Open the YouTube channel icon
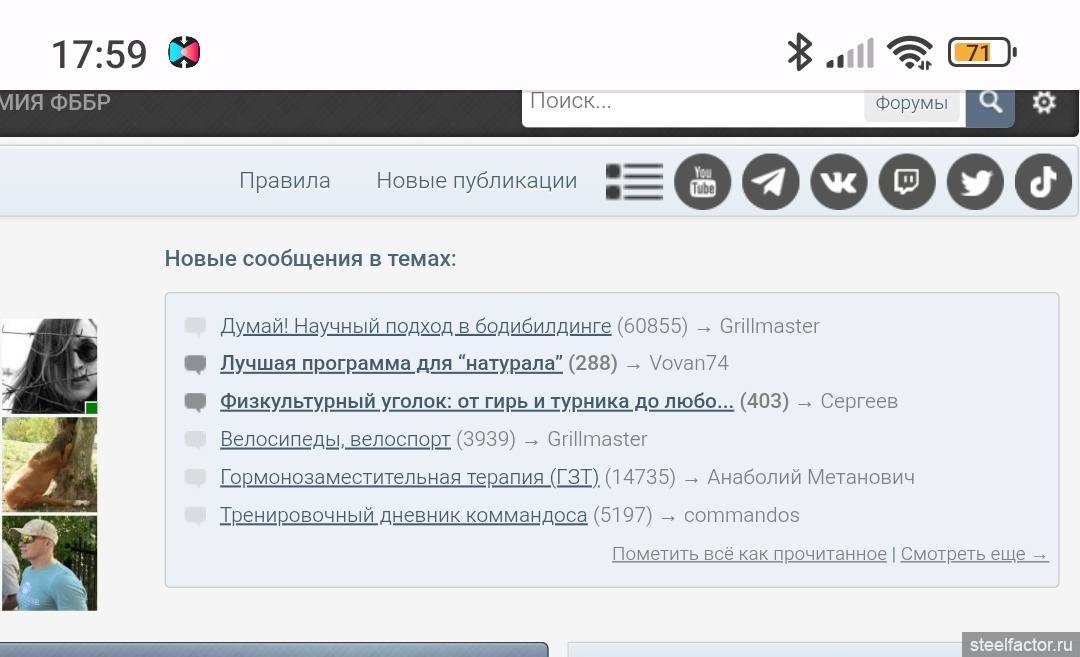Screen dimensions: 1080x657 click(702, 182)
